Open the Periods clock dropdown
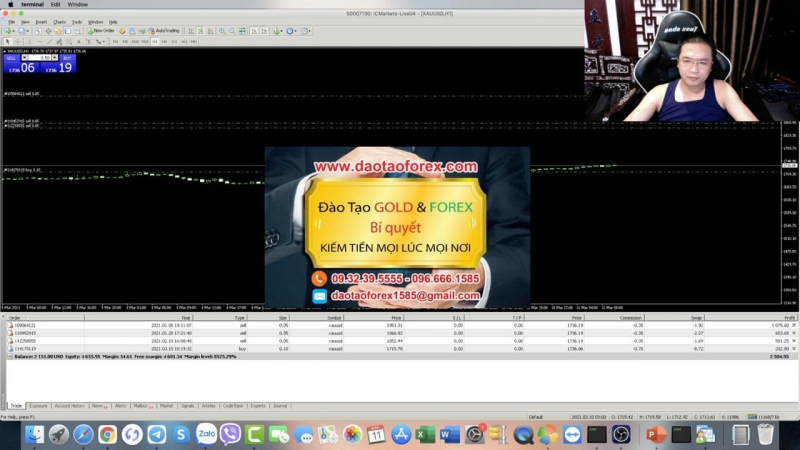The height and width of the screenshot is (450, 800). coord(291,31)
